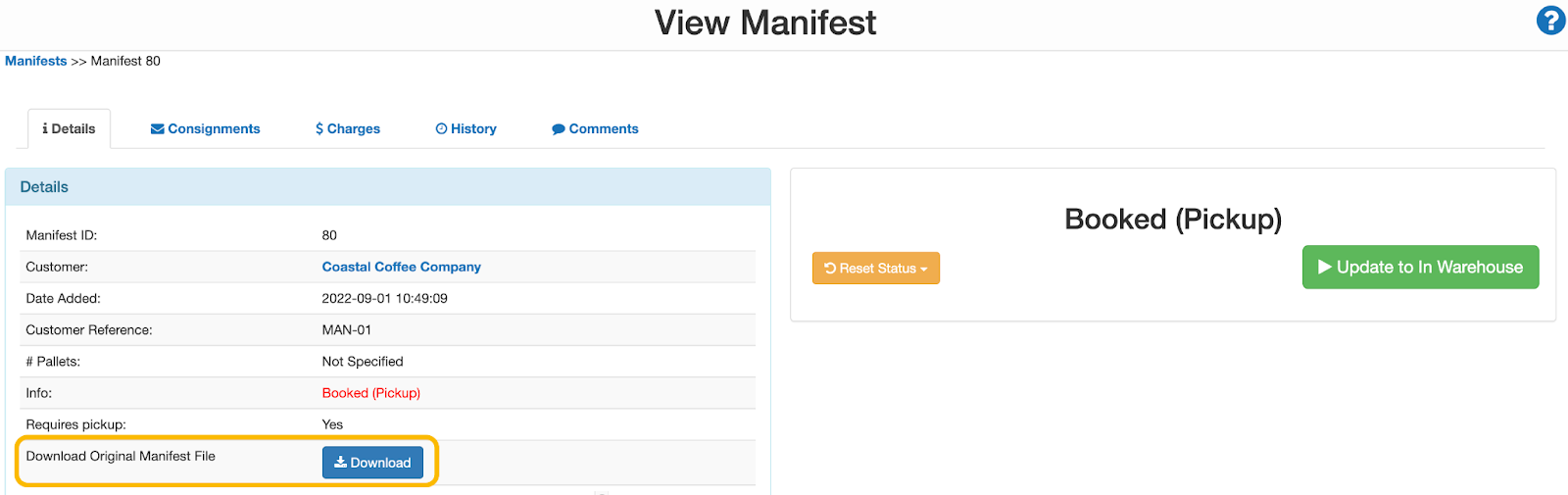Click the download arrow icon in Download button

pos(340,463)
